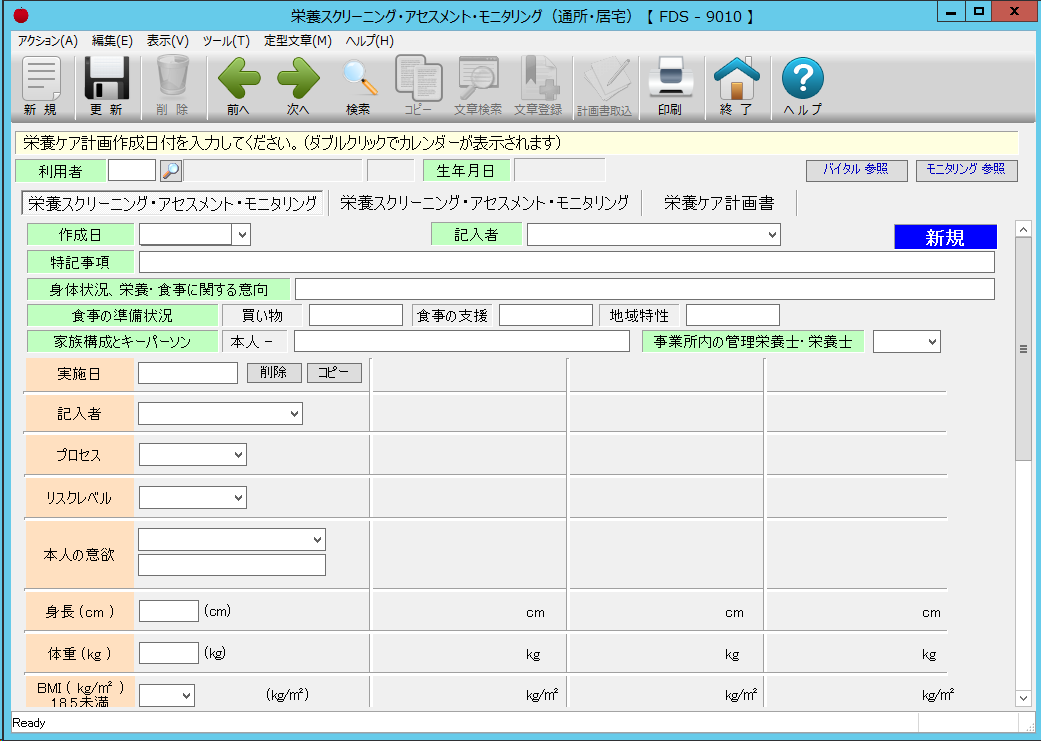Click the 更新 floppy disk save icon
The width and height of the screenshot is (1041, 741).
click(x=106, y=86)
